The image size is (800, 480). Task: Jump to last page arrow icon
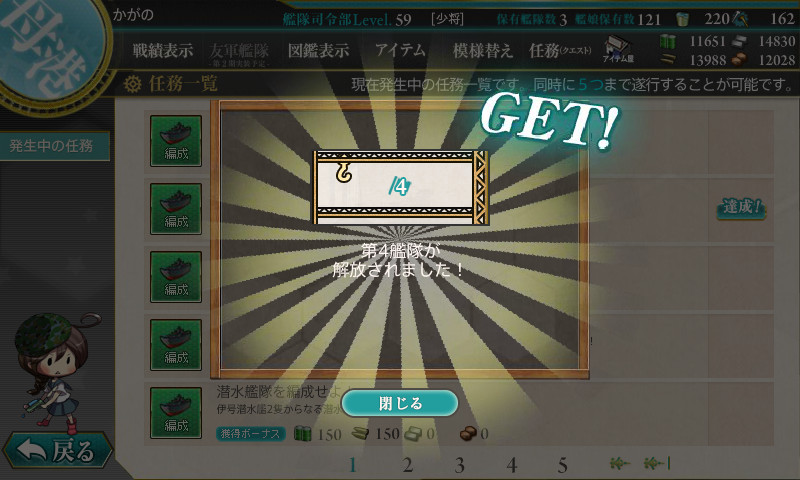(x=657, y=463)
